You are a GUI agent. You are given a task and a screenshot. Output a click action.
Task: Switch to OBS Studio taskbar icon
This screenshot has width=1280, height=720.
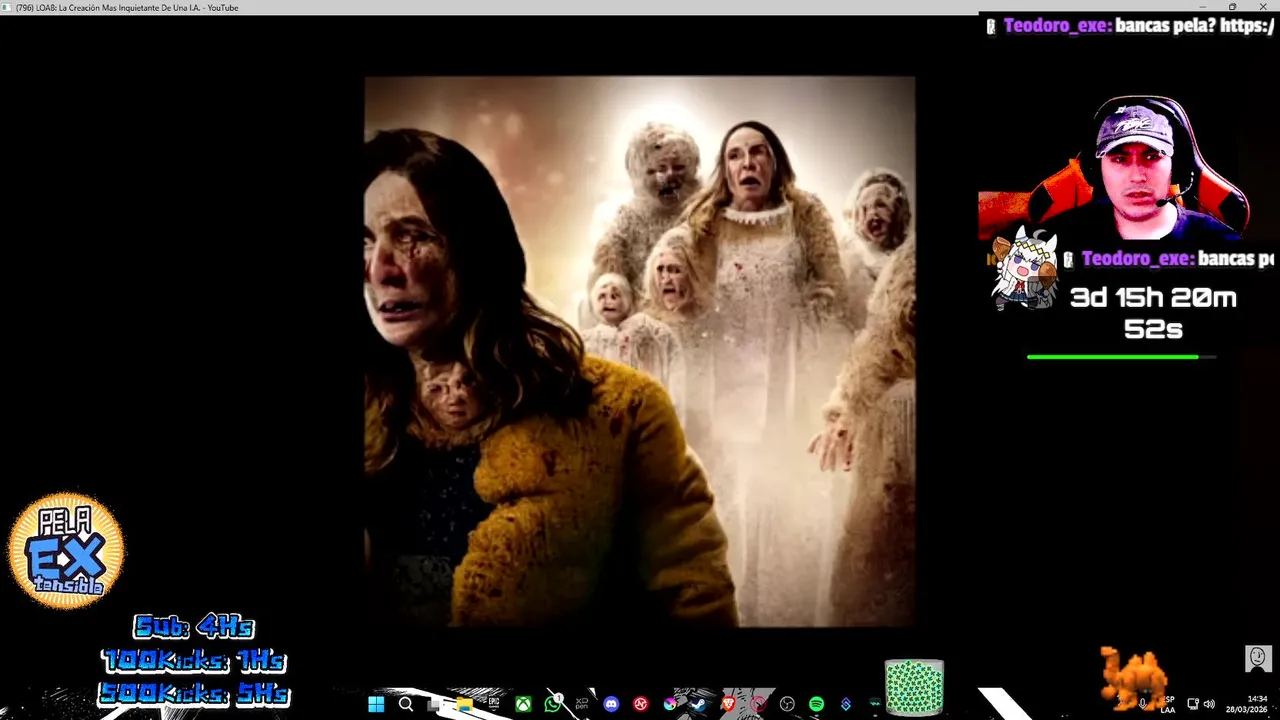tap(787, 704)
